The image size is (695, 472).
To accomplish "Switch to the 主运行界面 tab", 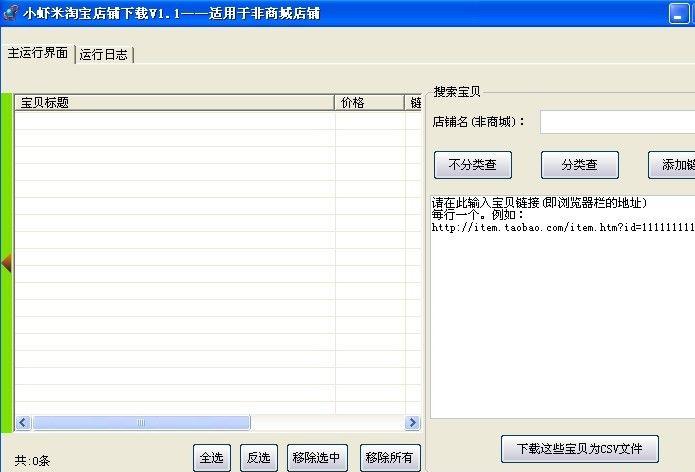I will (38, 53).
